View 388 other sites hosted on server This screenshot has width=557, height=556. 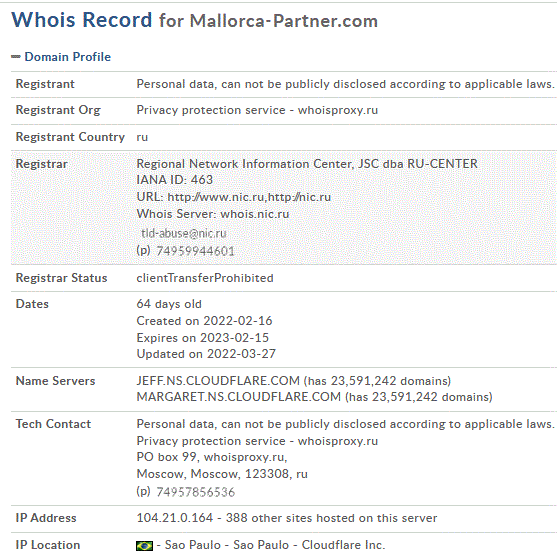331,518
